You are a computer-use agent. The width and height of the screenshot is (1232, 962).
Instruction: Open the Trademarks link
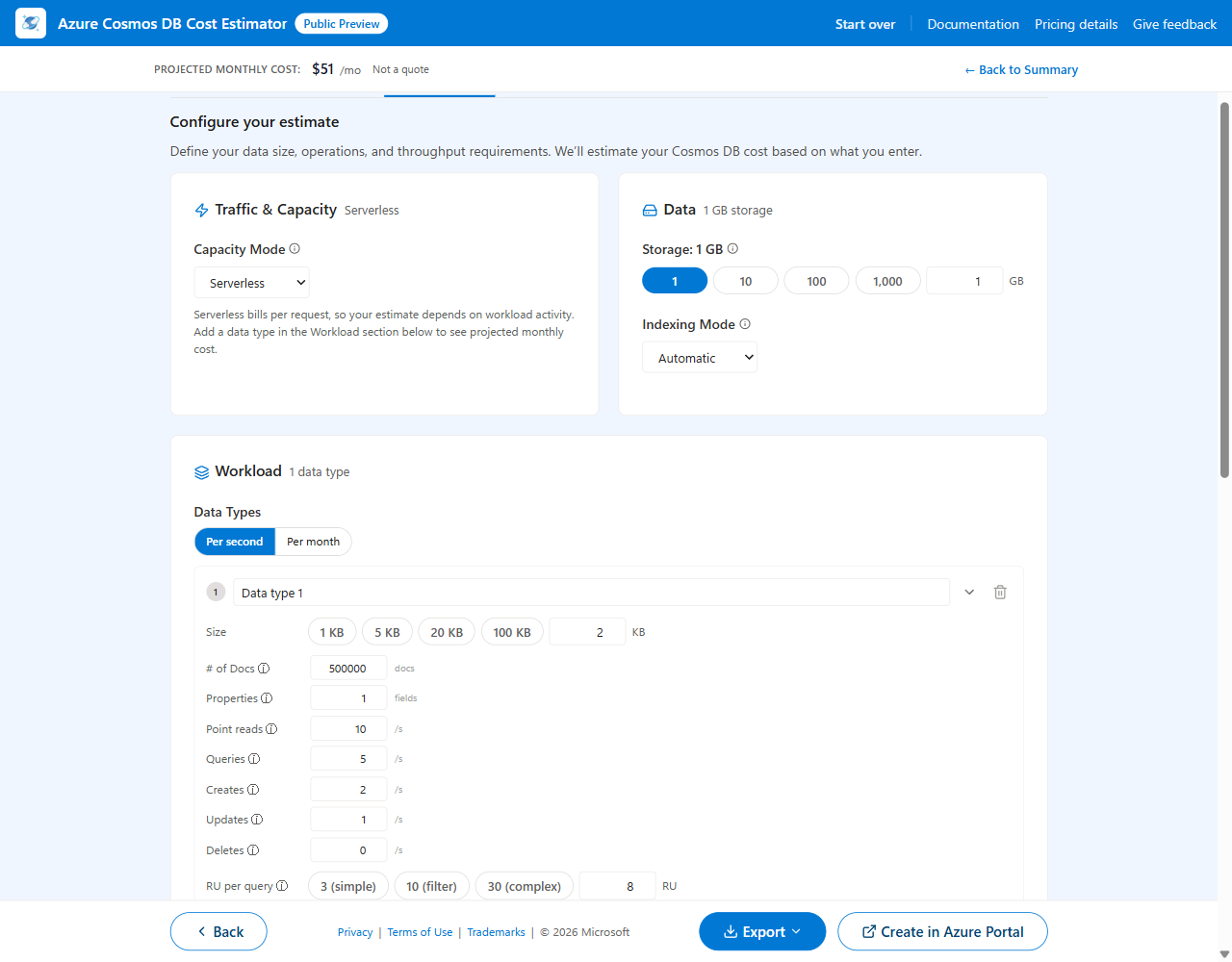coord(497,932)
